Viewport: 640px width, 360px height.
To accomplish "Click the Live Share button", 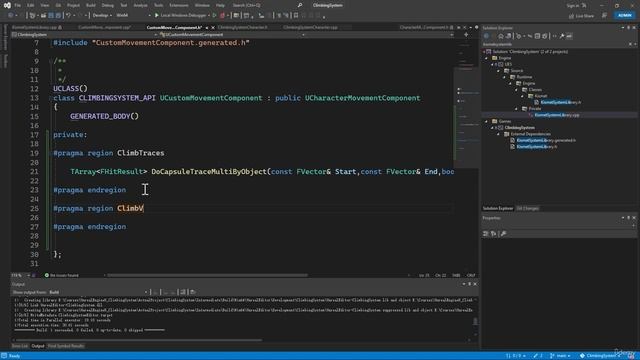I will pyautogui.click(x=581, y=16).
